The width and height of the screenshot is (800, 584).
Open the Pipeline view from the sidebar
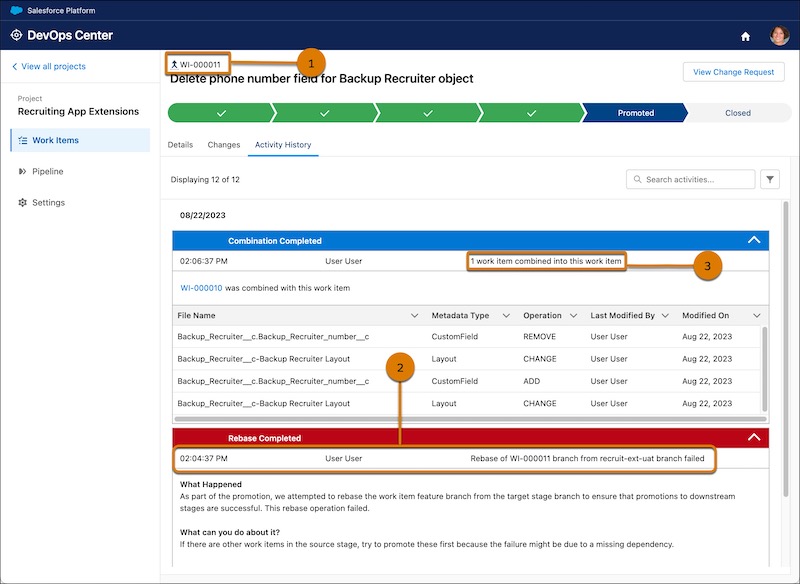coord(45,172)
